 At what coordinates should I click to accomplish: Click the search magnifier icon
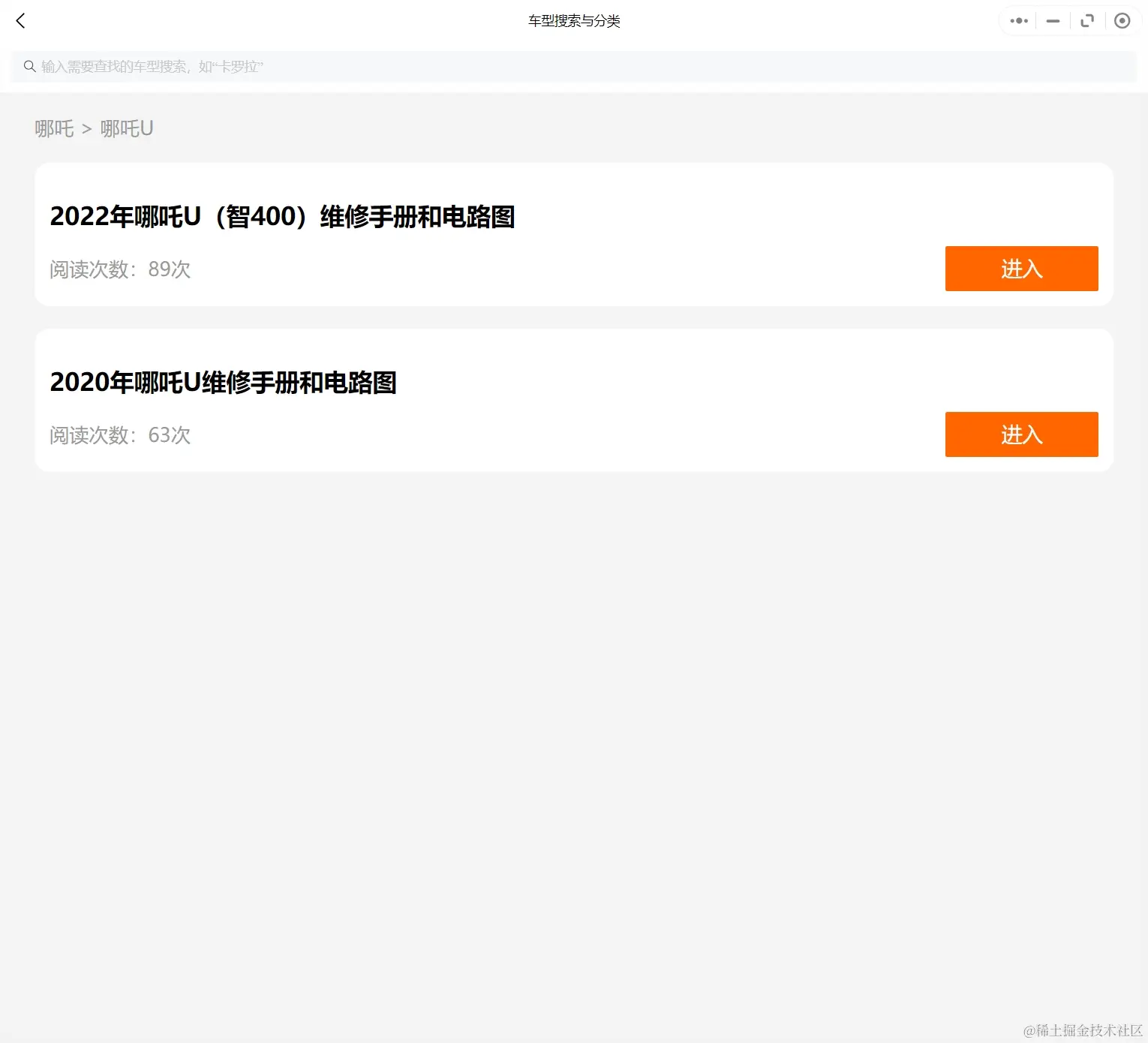coord(29,66)
